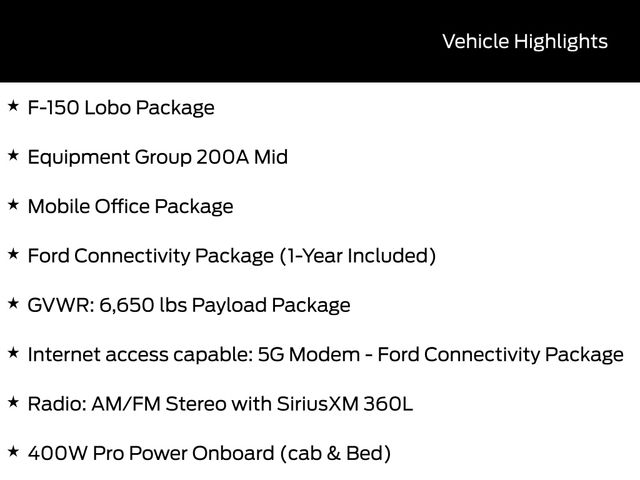Screen dimensions: 640x480
Task: Click the 400W Pro Power Onboard text
Action: click(150, 453)
